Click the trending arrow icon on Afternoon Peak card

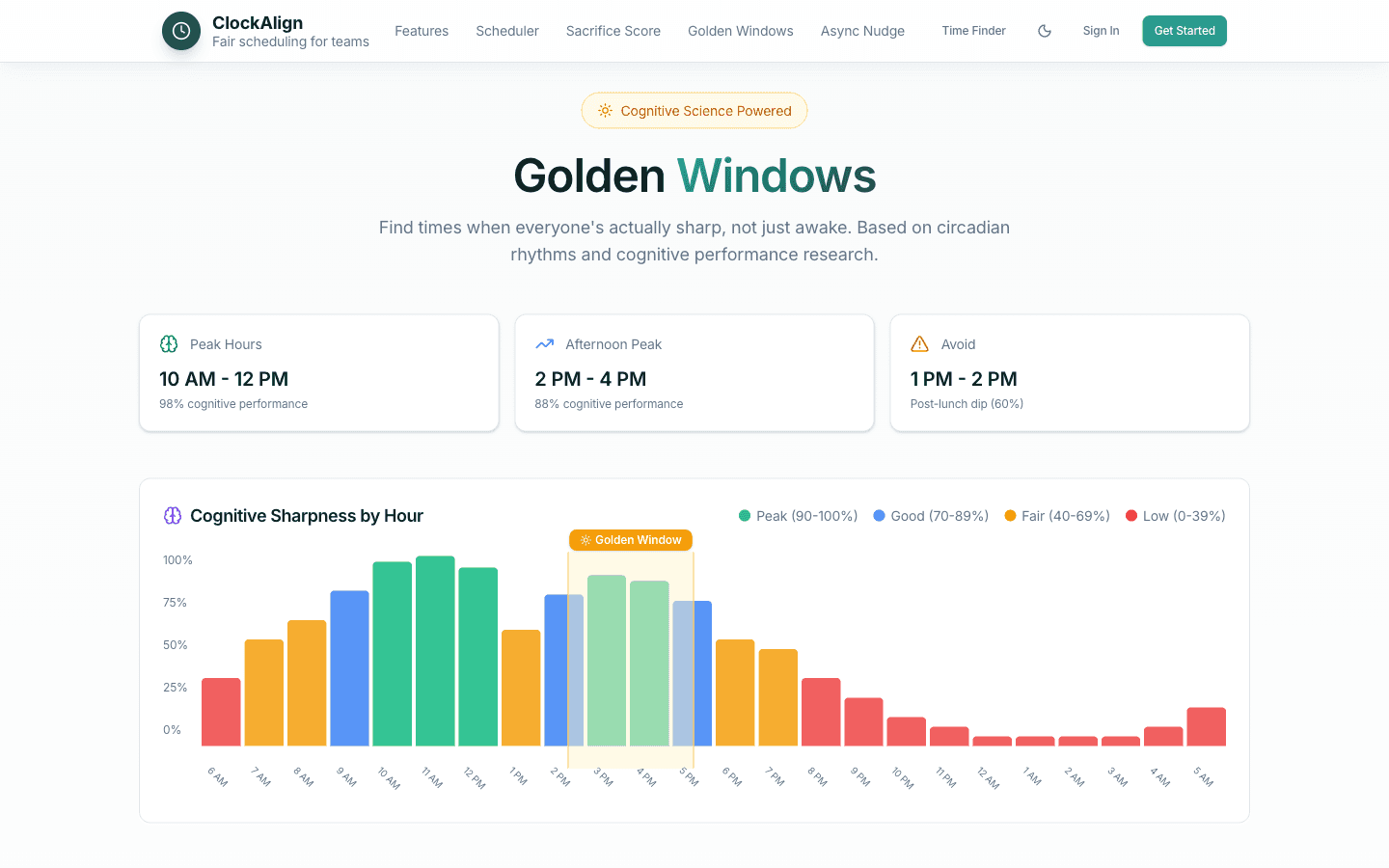click(x=544, y=343)
